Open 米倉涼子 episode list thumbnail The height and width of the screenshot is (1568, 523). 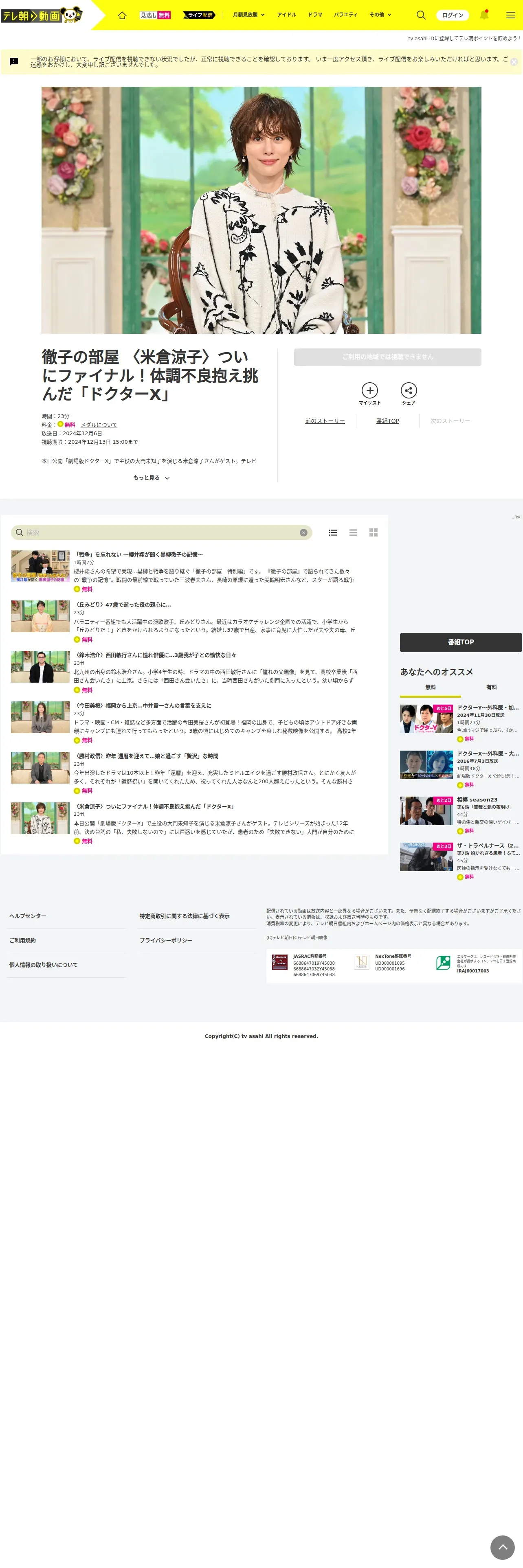pos(40,819)
